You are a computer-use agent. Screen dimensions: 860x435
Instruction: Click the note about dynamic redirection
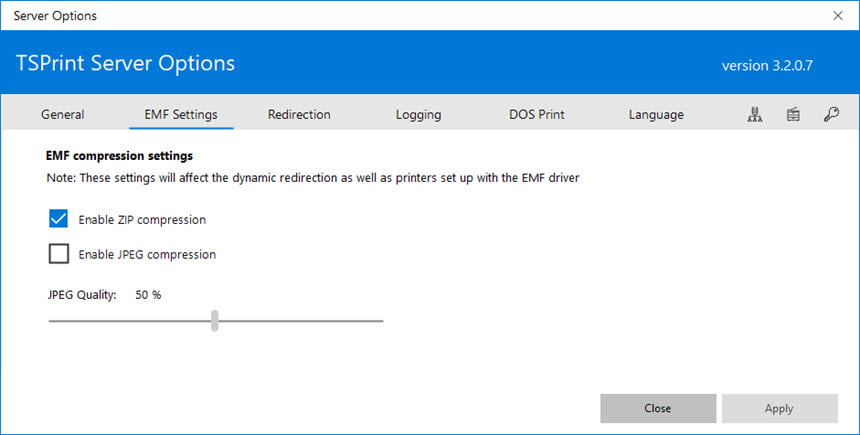[313, 178]
